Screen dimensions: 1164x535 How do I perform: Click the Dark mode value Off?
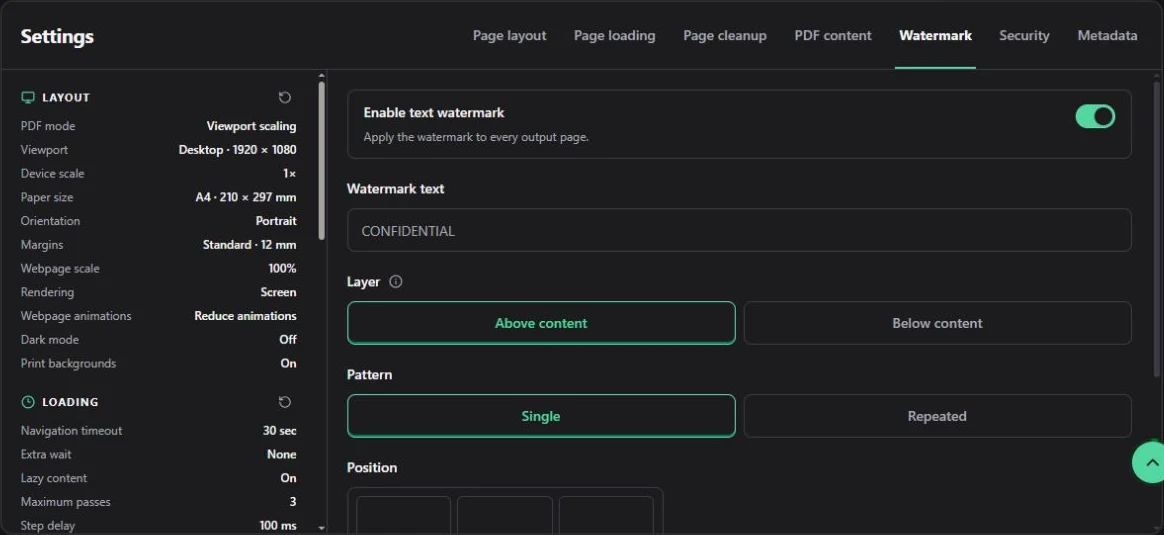coord(288,340)
